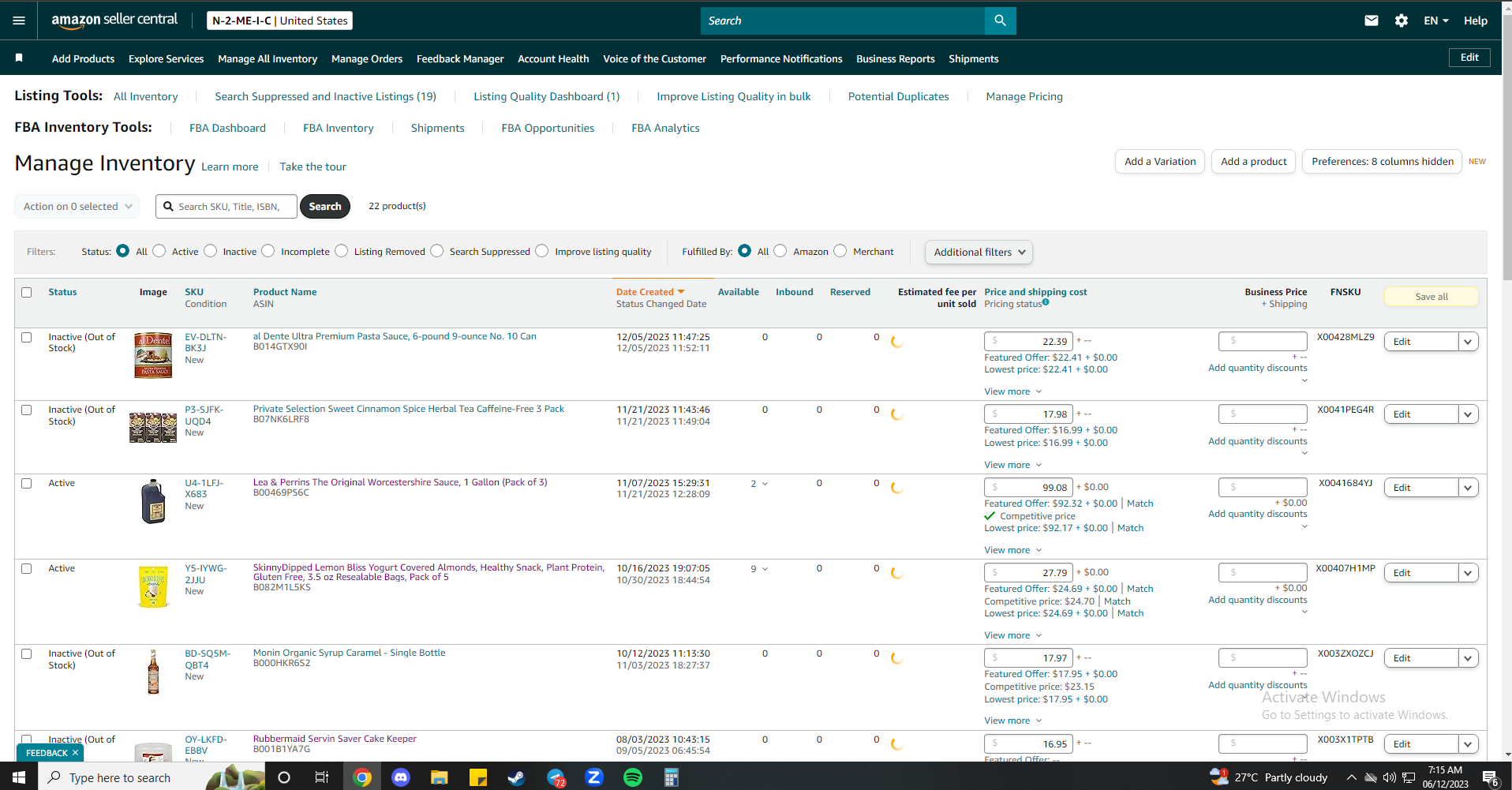The image size is (1512, 790).
Task: Open Calculator from the taskbar
Action: (x=672, y=777)
